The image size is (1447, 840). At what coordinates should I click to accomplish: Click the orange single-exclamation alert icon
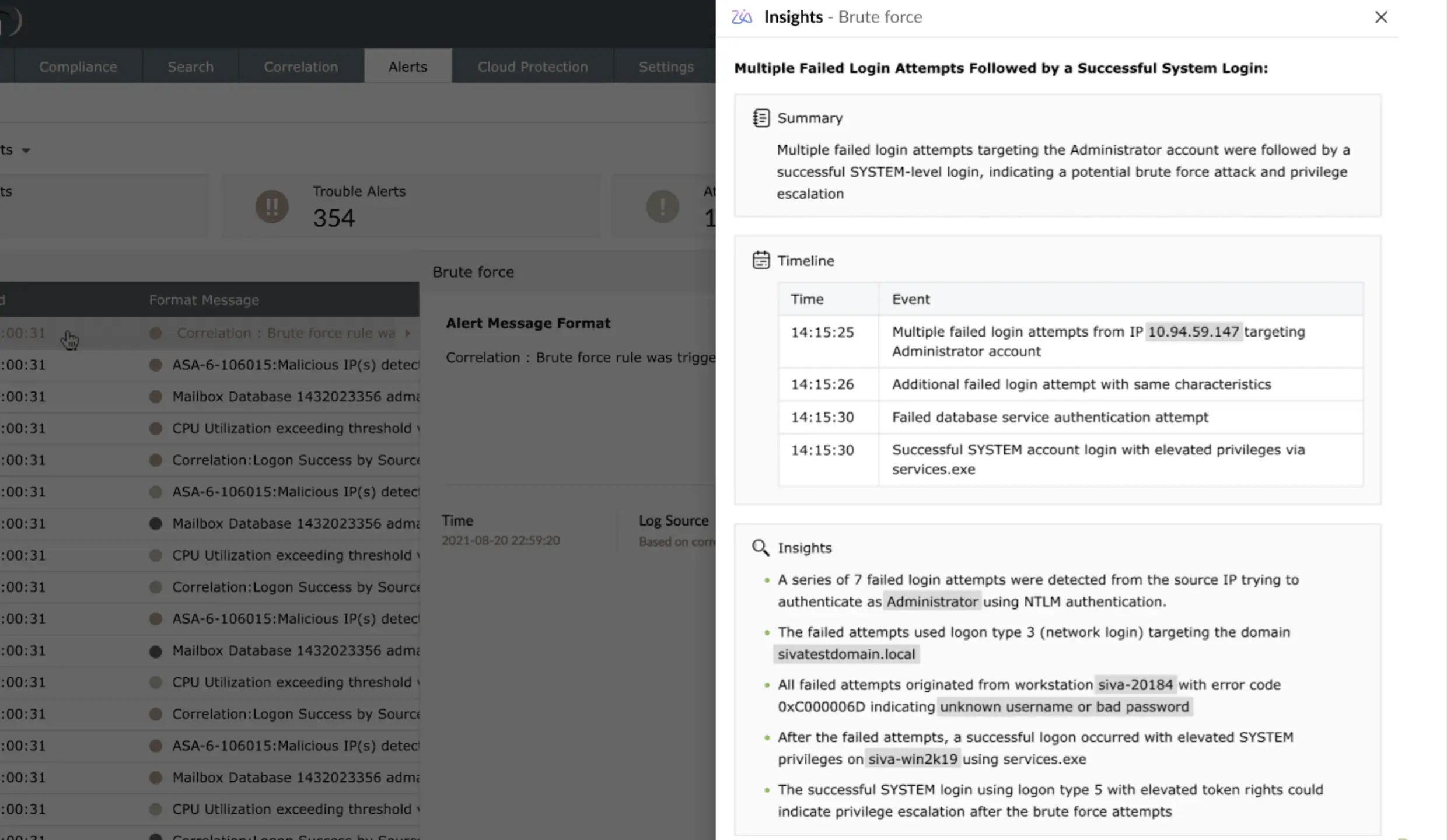pos(662,206)
